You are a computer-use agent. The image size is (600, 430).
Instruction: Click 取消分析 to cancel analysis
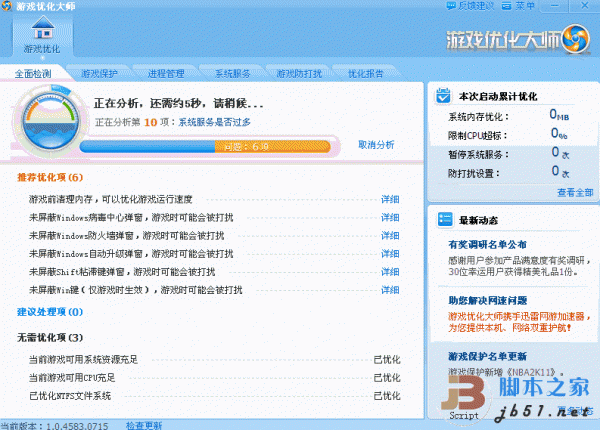(376, 145)
